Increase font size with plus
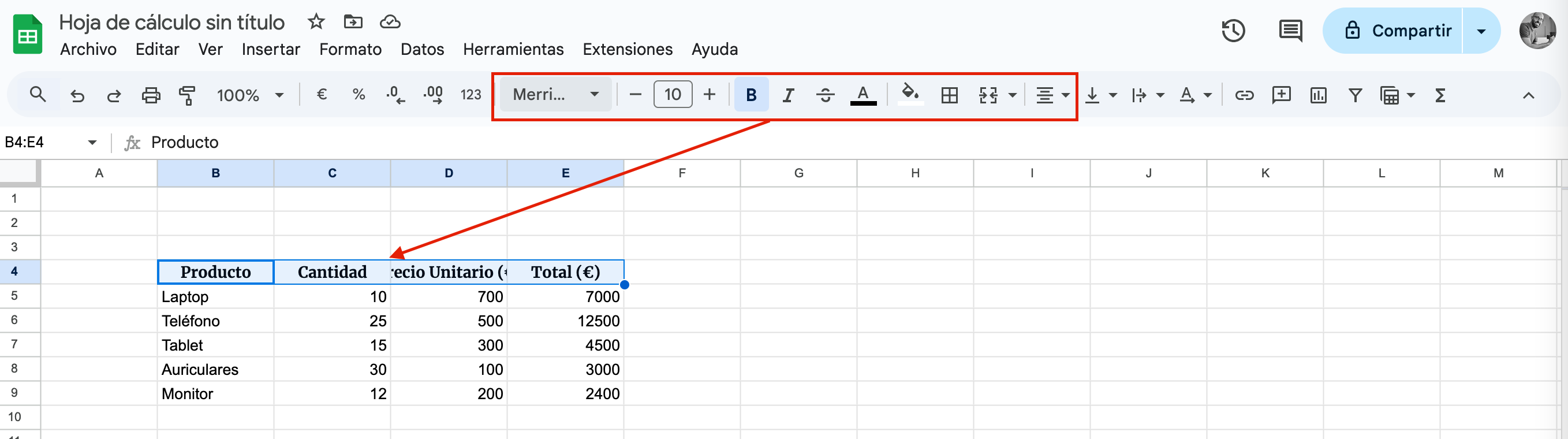The height and width of the screenshot is (439, 1568). pyautogui.click(x=709, y=94)
